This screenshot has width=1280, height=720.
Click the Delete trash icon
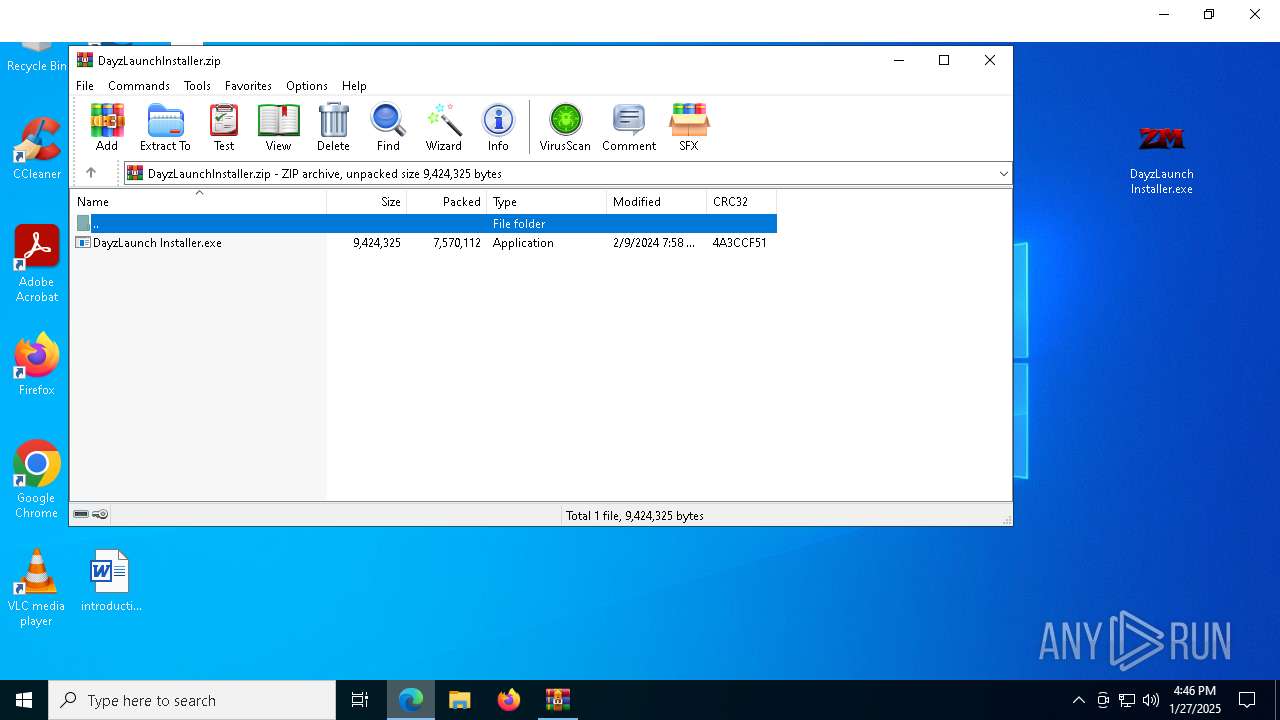click(x=333, y=127)
